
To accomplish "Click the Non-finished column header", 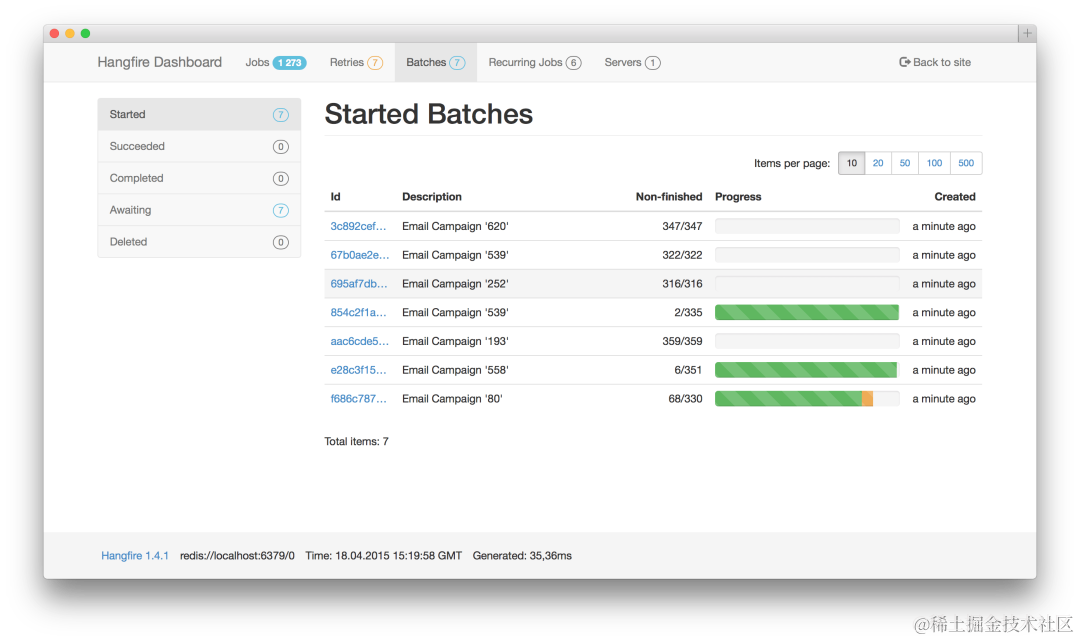I will [669, 197].
